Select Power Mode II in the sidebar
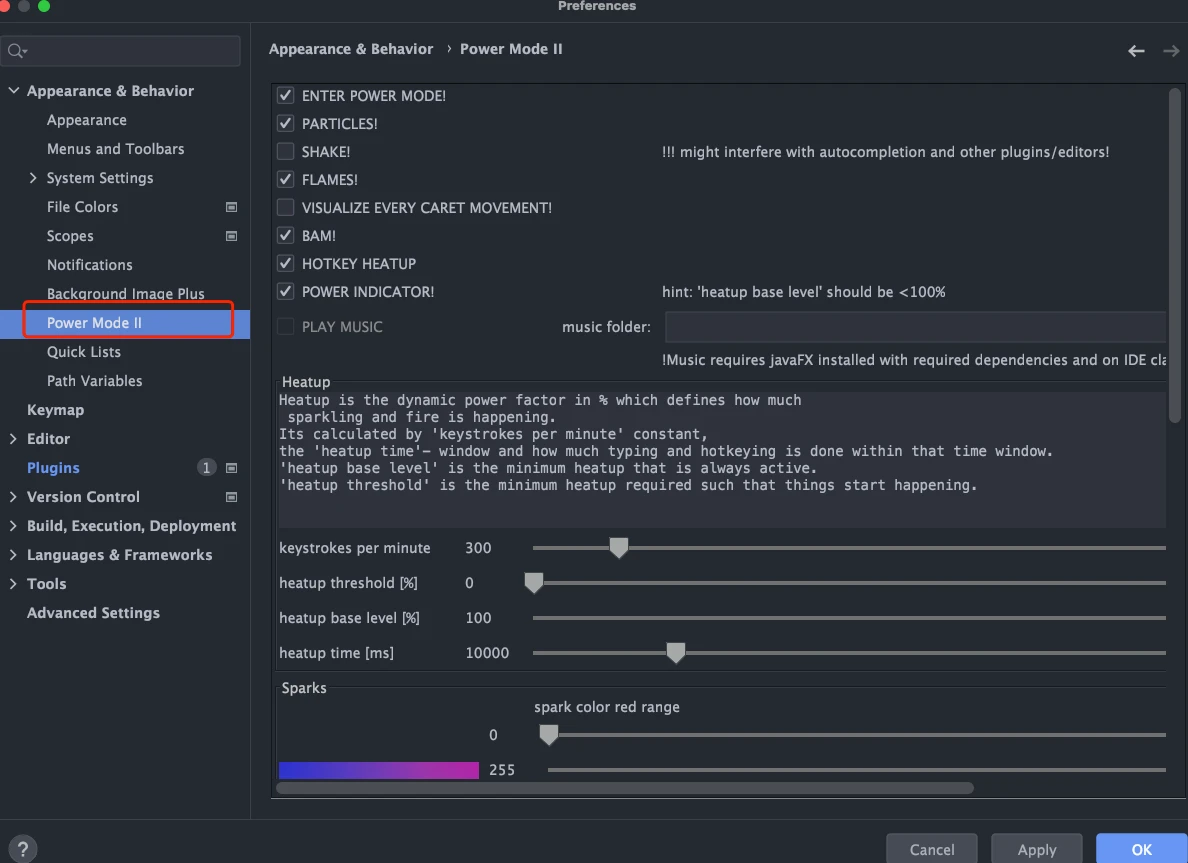This screenshot has height=863, width=1188. coord(125,323)
